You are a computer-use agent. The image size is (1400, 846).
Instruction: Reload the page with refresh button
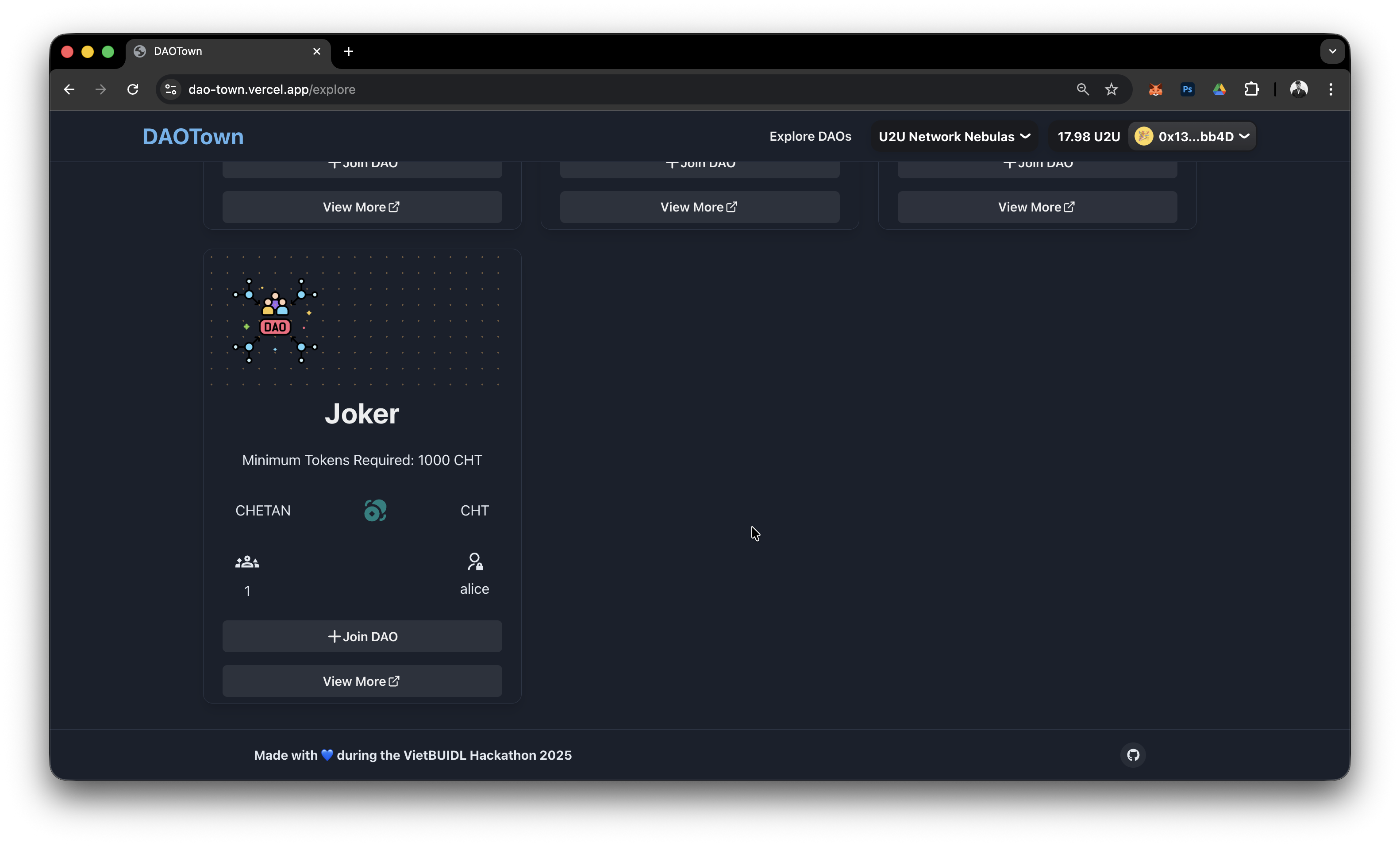tap(133, 89)
